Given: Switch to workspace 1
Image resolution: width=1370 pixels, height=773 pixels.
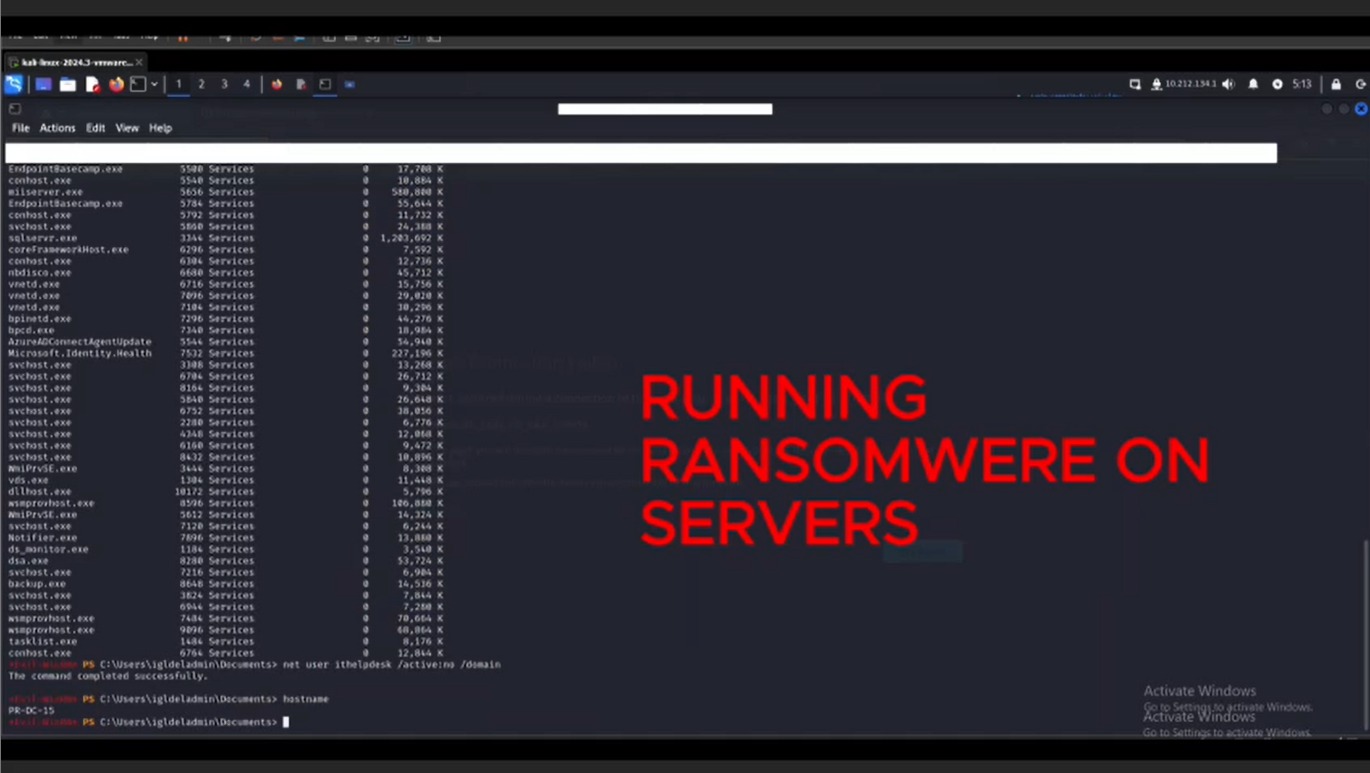Looking at the screenshot, I should [179, 85].
